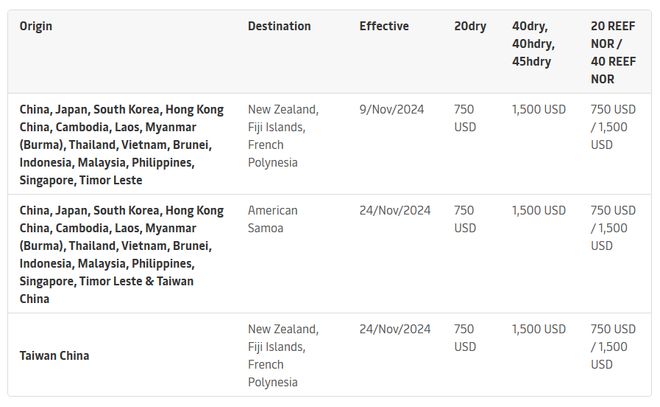Select the Taiwan China origin cell
This screenshot has height=407, width=660.
(x=54, y=355)
